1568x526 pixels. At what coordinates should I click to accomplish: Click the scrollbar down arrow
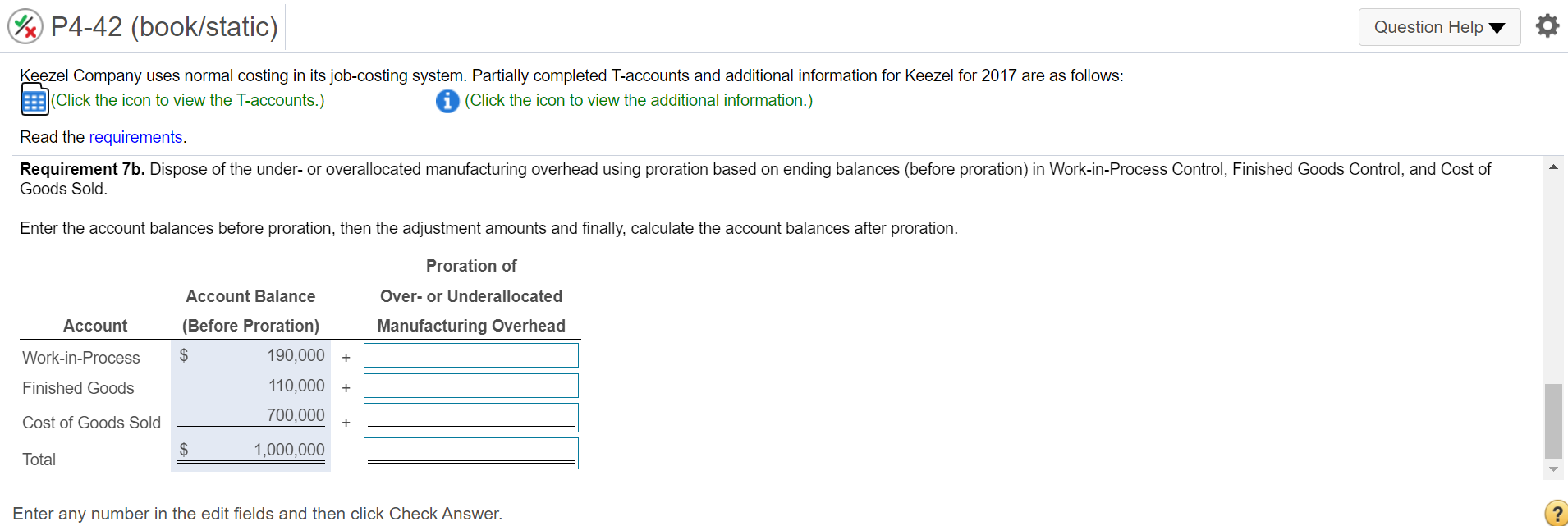[1554, 469]
